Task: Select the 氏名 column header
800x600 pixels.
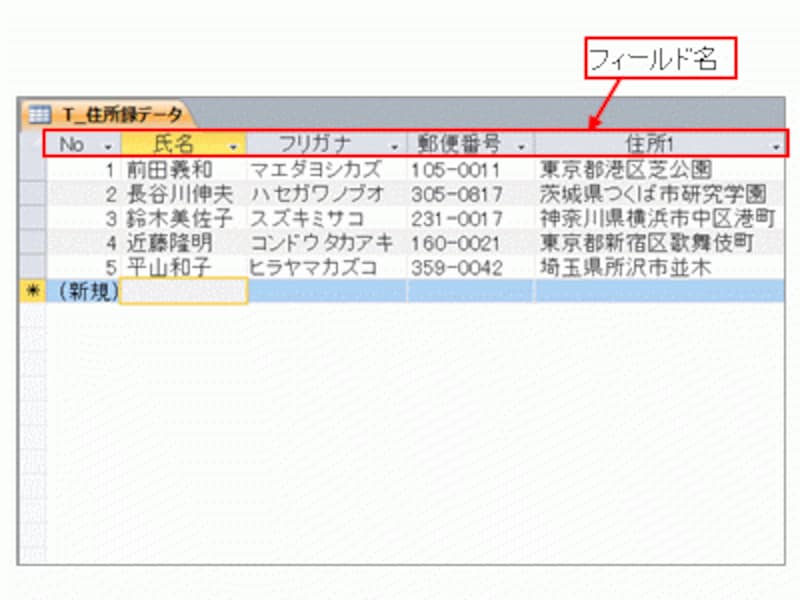Action: pos(184,144)
